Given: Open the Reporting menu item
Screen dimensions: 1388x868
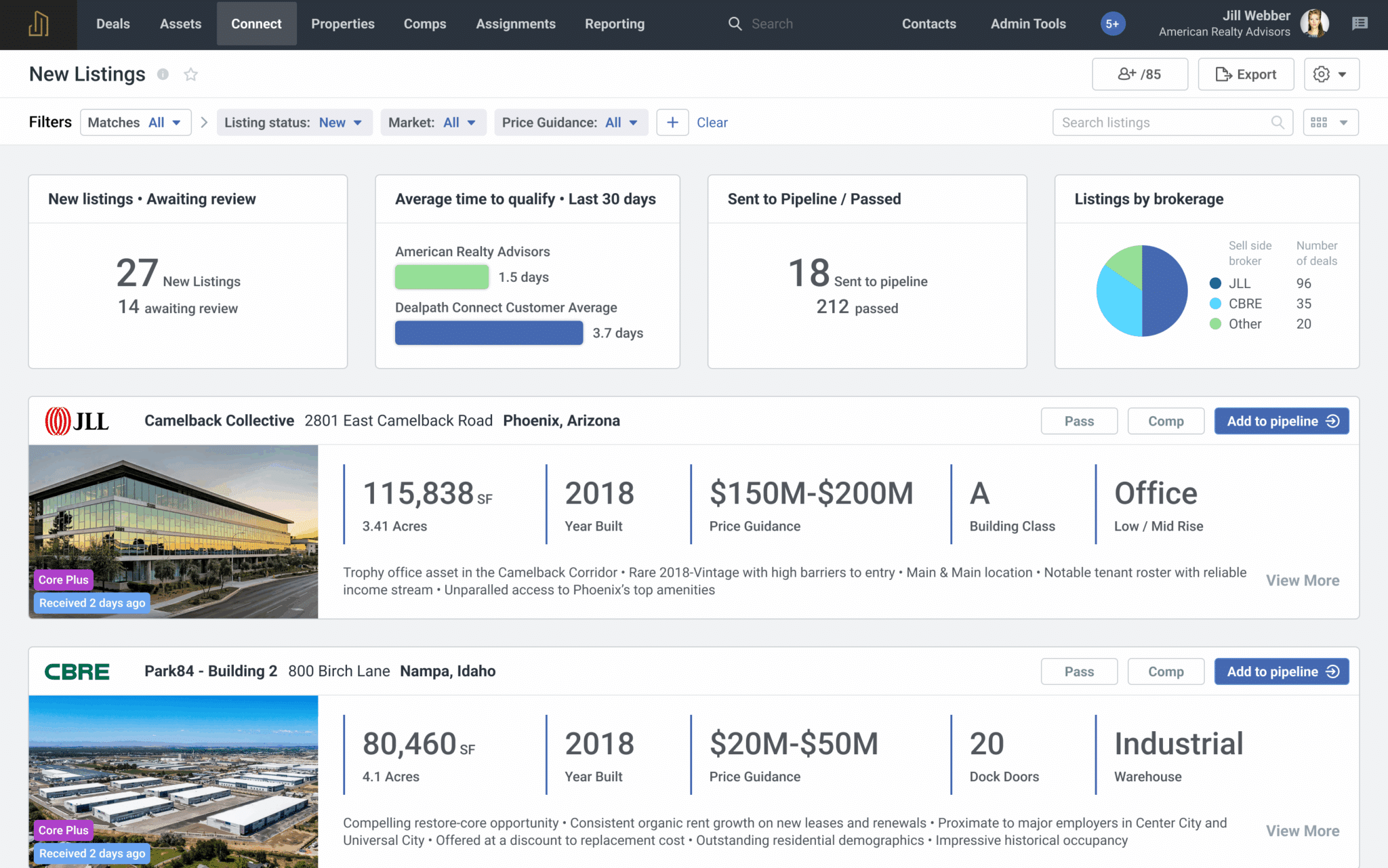Looking at the screenshot, I should [614, 23].
